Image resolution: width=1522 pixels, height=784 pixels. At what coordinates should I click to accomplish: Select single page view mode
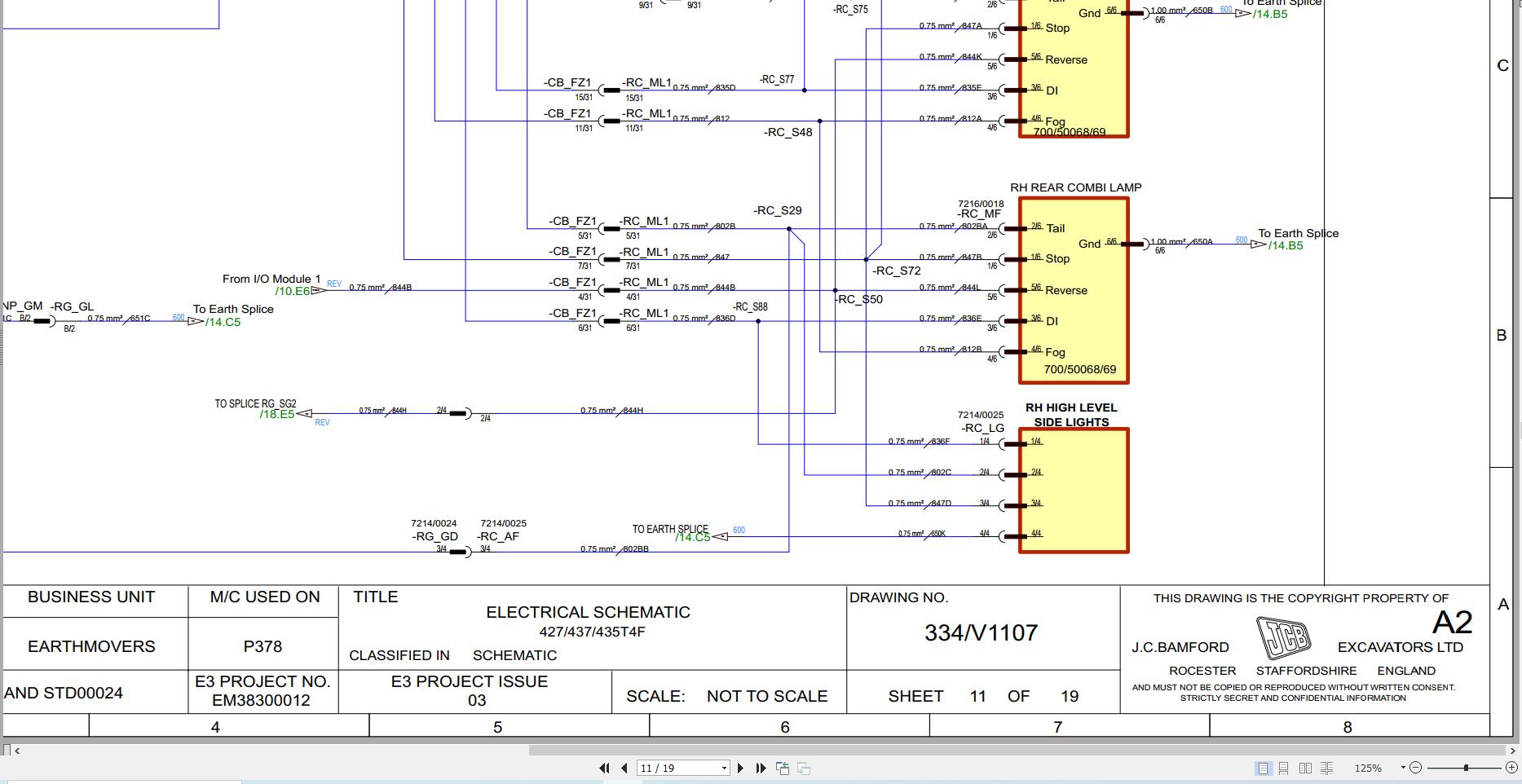point(1264,767)
